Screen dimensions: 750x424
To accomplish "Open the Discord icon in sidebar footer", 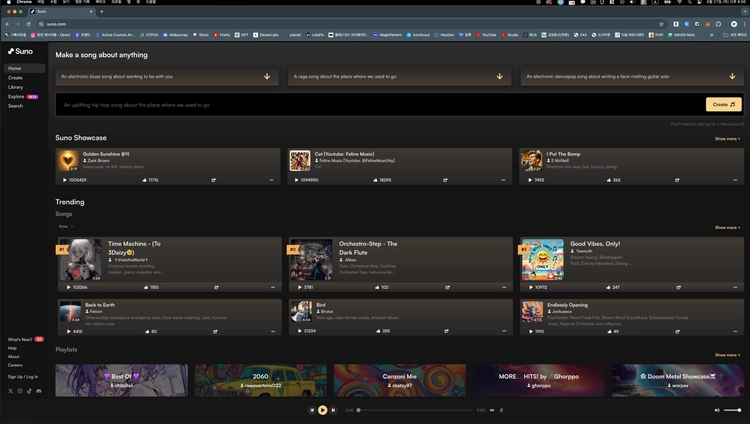I will pos(39,391).
